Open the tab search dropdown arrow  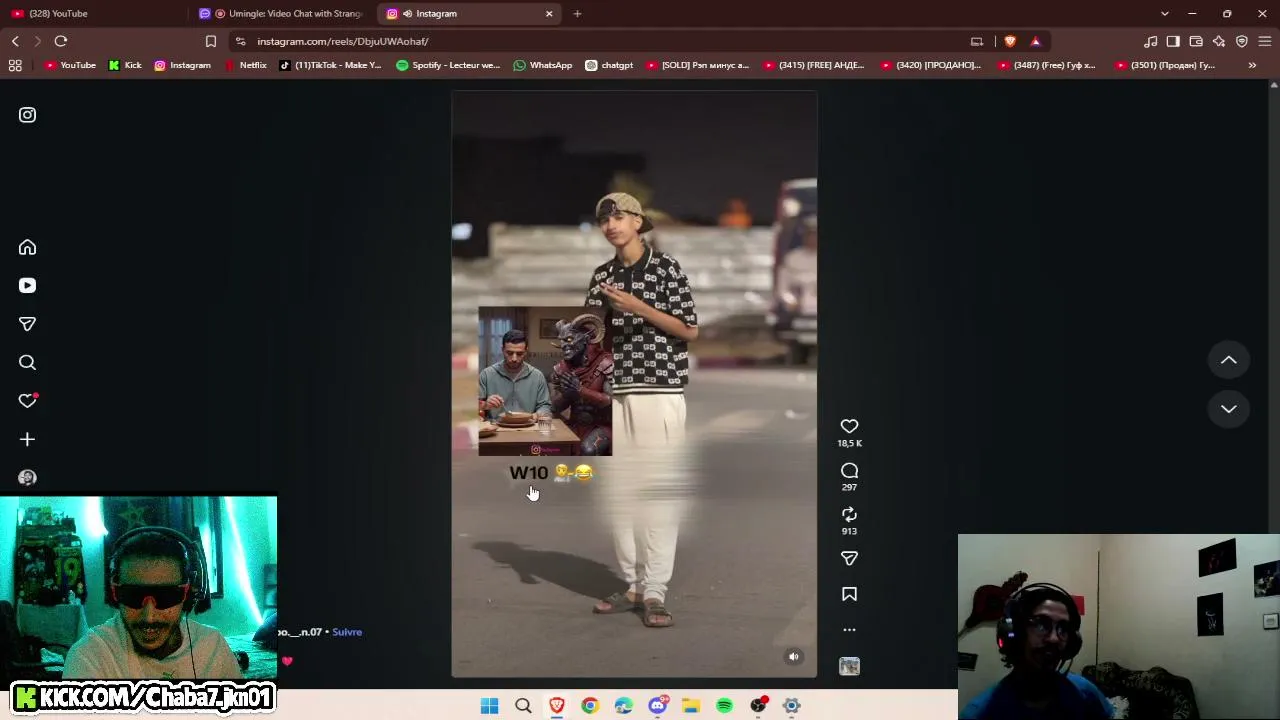[1164, 14]
